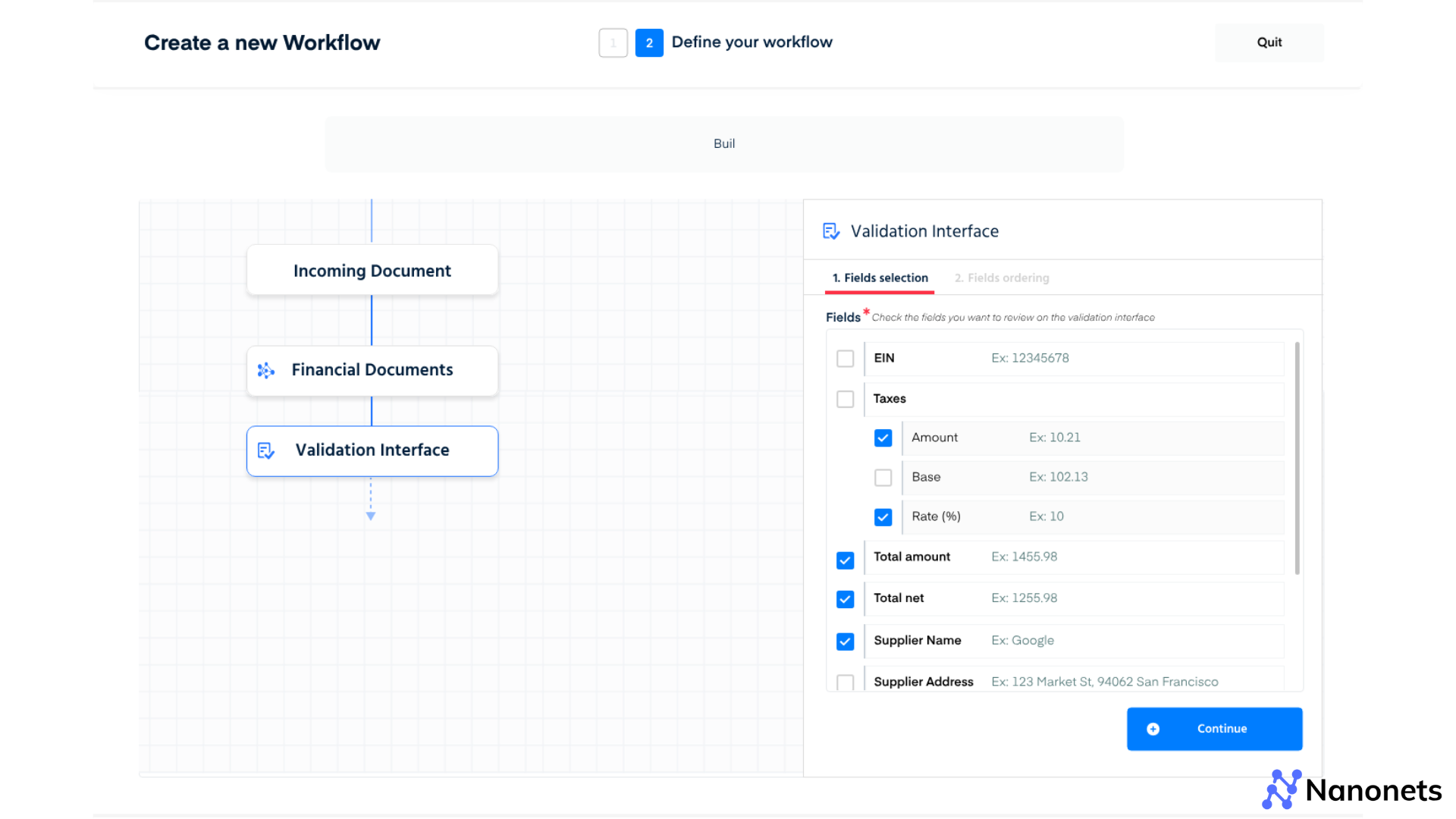Click the blue step 2 indicator icon
Image resolution: width=1456 pixels, height=819 pixels.
(647, 42)
